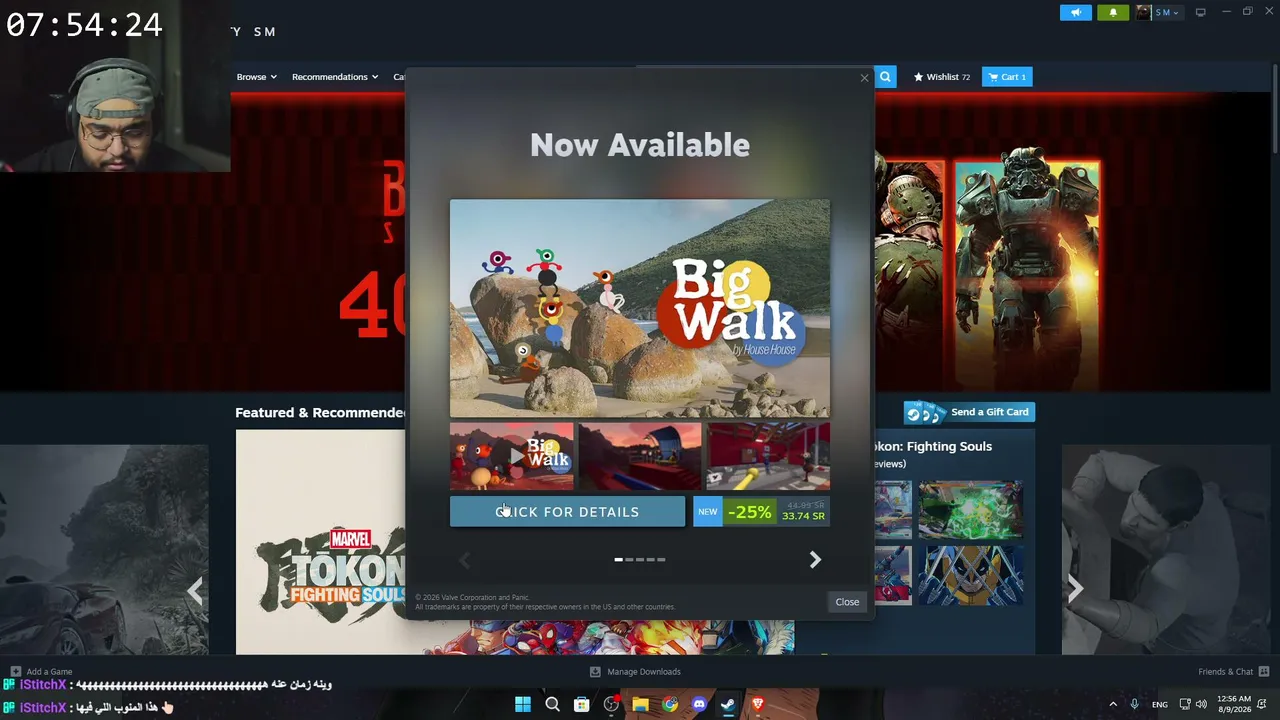Click the featured carousel right arrow
This screenshot has width=1280, height=720.
point(1075,590)
